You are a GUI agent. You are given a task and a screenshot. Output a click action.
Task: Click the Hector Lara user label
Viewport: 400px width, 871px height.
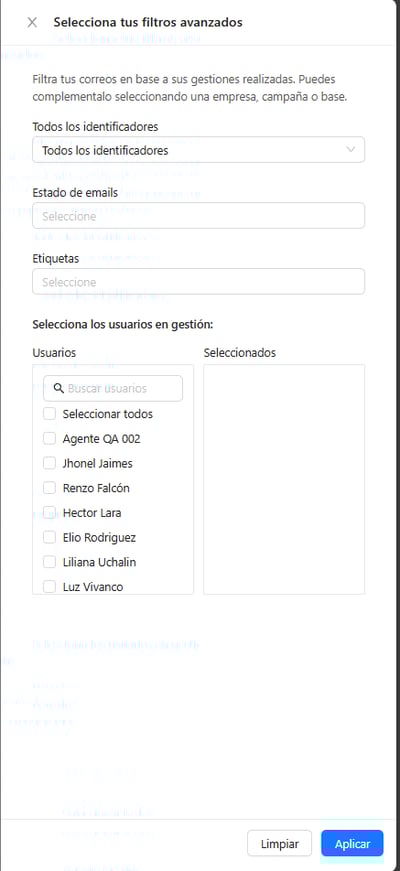pos(92,513)
